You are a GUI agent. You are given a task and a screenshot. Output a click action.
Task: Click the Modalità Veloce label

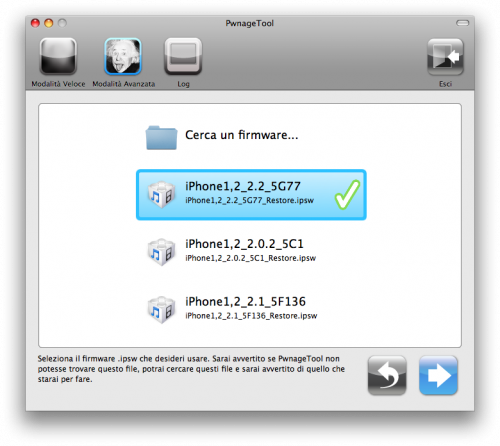(58, 84)
